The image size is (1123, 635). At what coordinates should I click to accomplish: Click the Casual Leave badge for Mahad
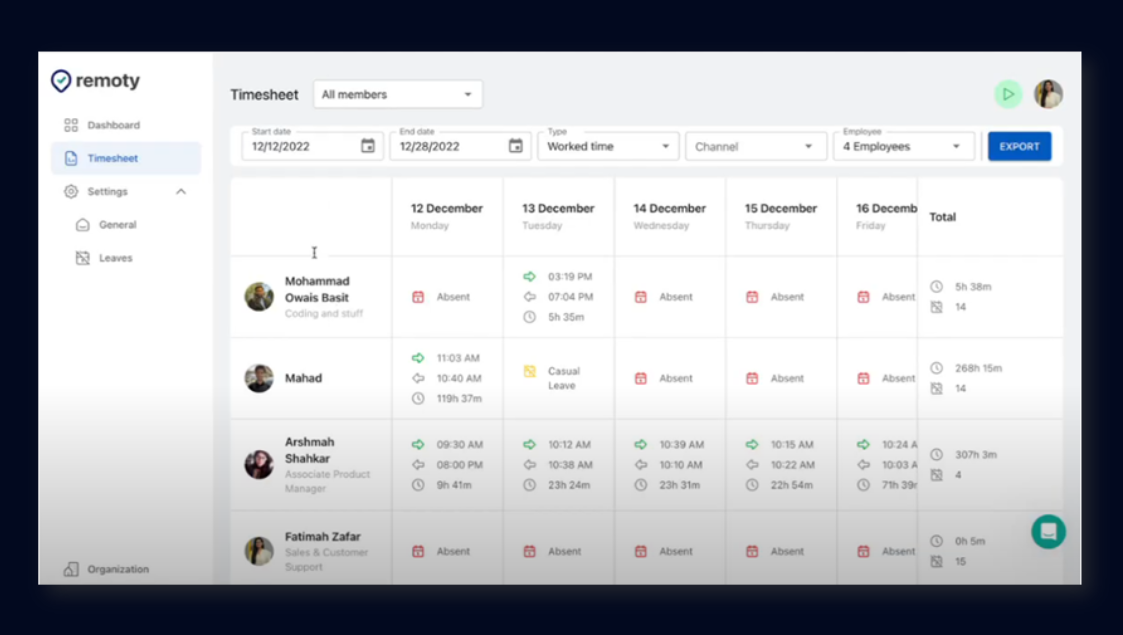(558, 378)
